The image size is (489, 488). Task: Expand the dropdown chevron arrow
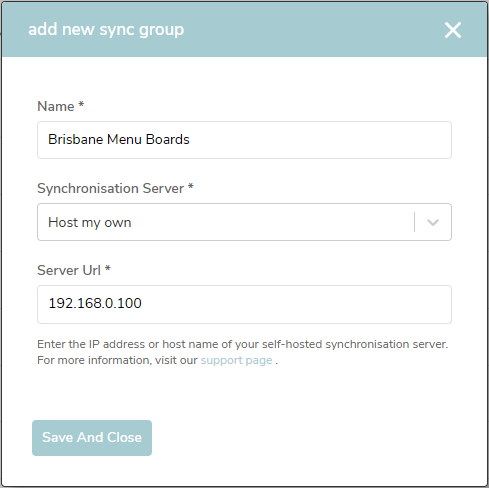point(433,222)
